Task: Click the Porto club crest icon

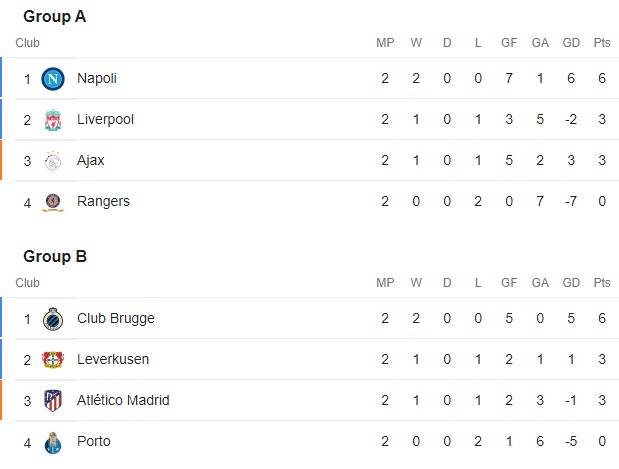Action: pyautogui.click(x=53, y=442)
